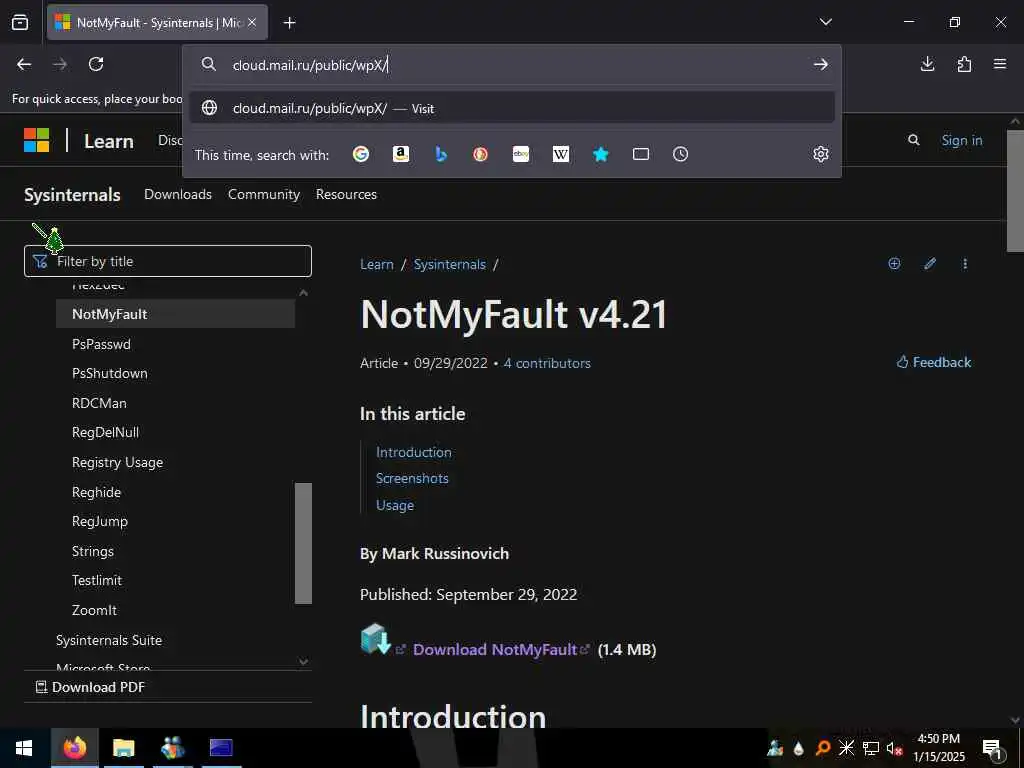Click the go arrow in the address bar
1024x768 pixels.
821,64
